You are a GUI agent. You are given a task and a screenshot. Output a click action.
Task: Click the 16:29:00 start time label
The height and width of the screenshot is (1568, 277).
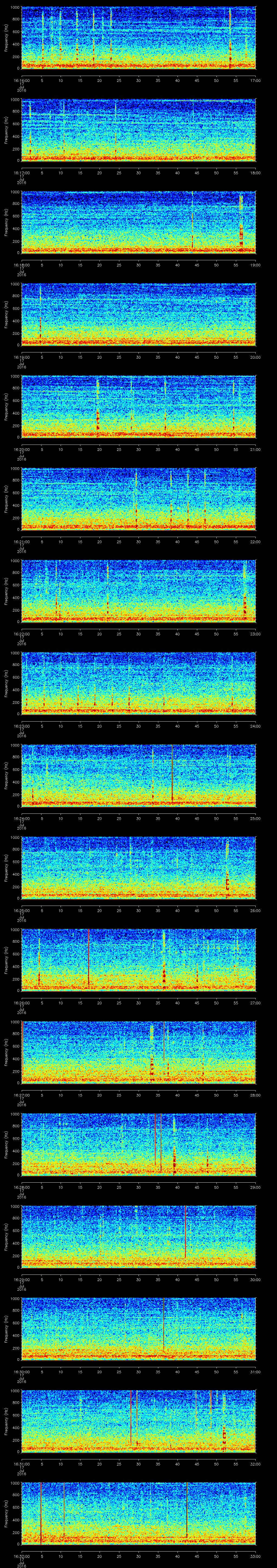[21, 1279]
